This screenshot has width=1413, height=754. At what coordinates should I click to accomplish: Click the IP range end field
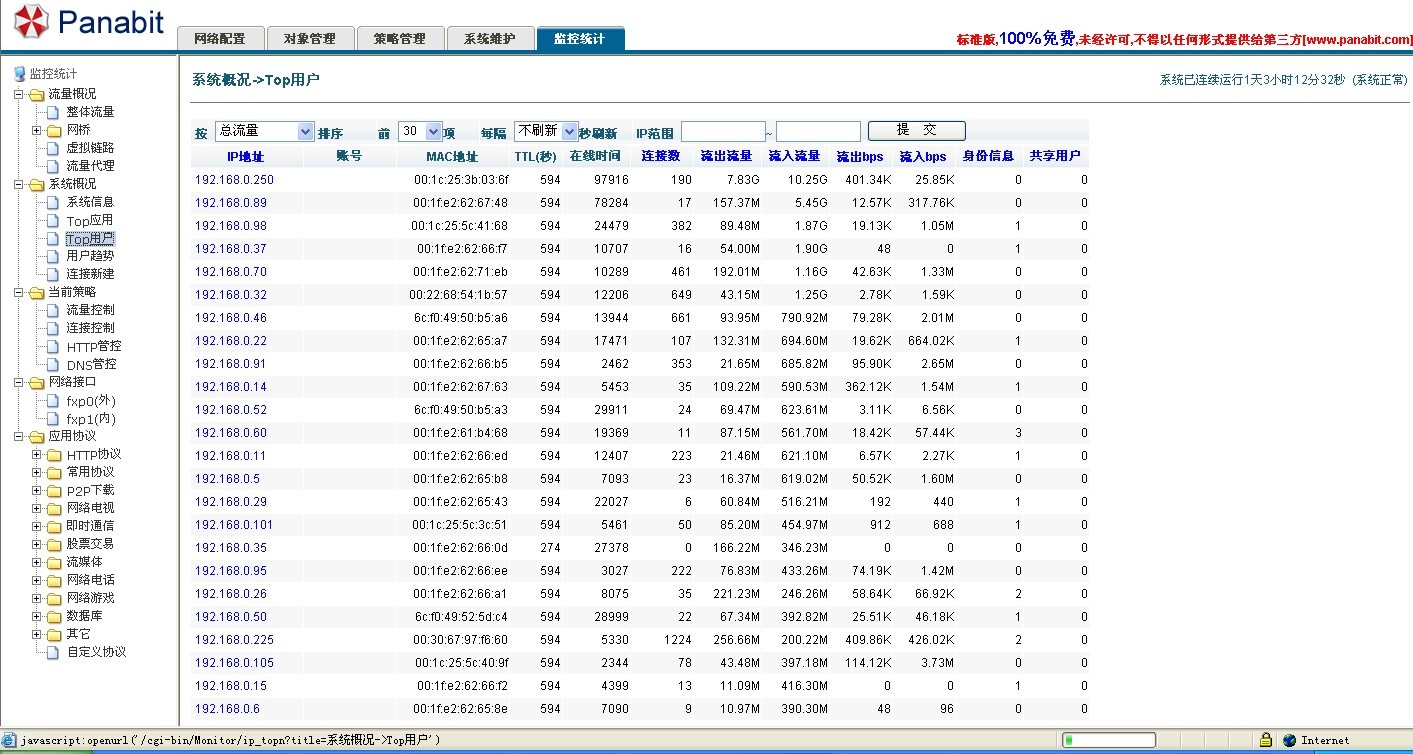[818, 131]
